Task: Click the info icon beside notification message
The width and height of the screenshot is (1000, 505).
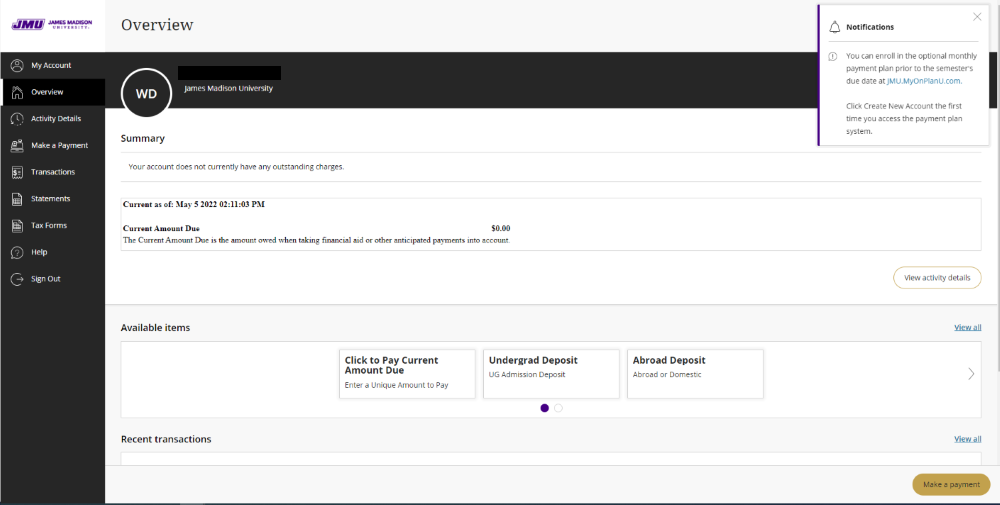Action: [832, 56]
